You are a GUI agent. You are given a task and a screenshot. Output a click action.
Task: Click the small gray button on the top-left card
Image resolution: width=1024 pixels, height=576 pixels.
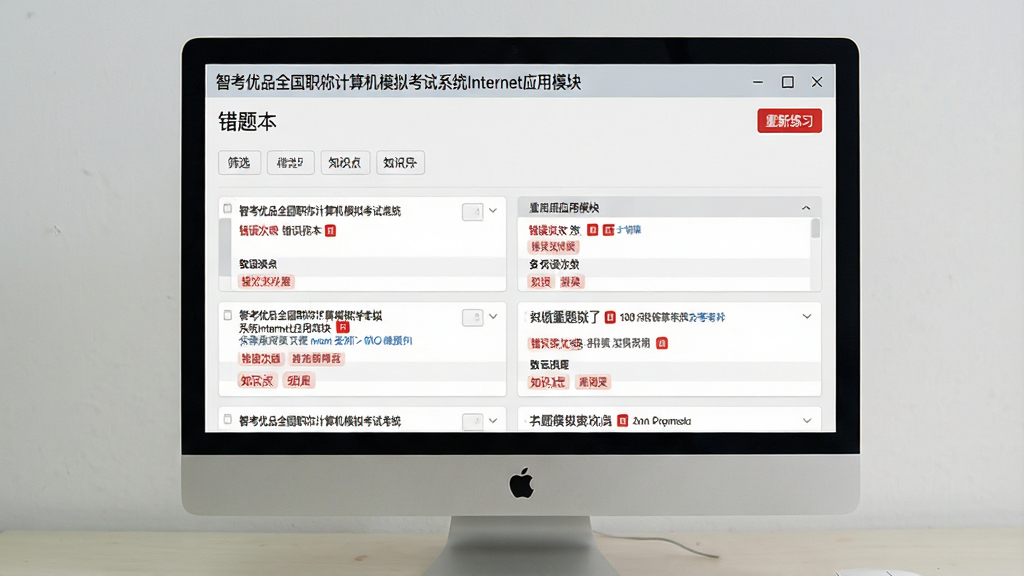(472, 212)
